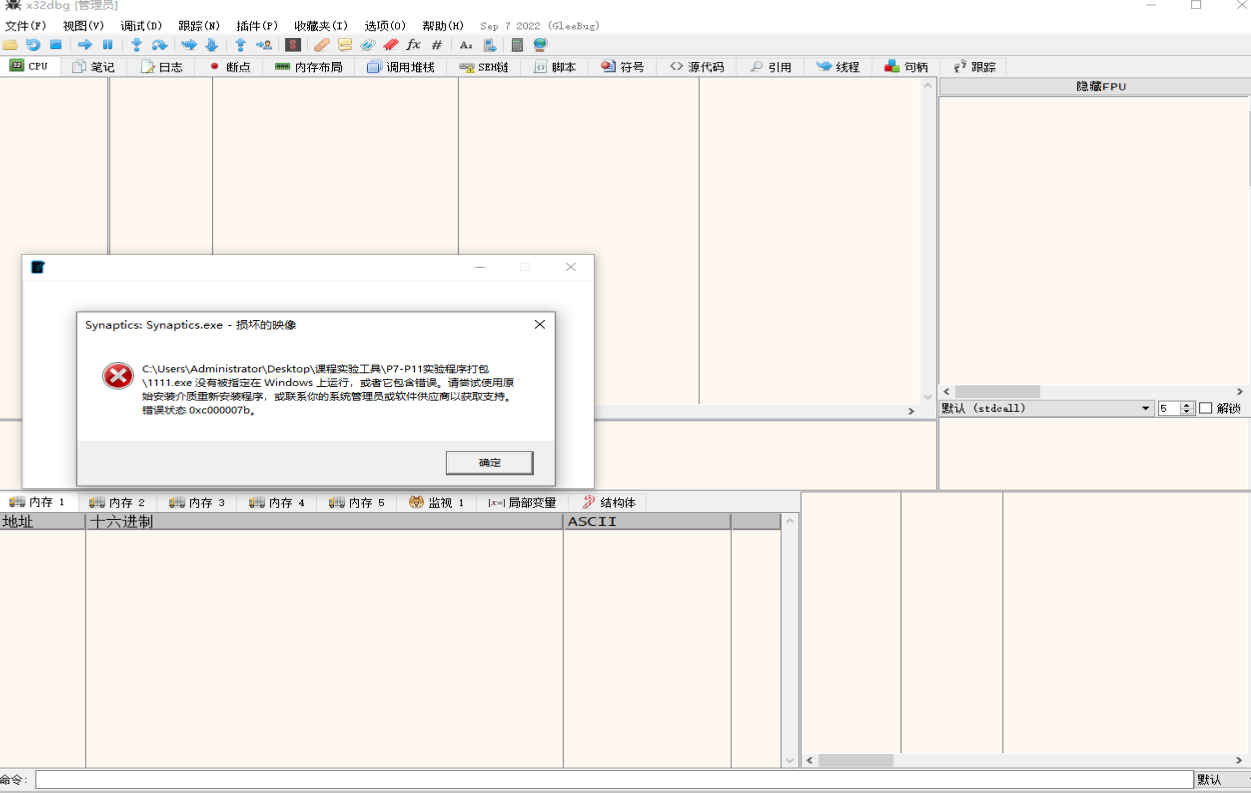Click the patches bandage icon

[321, 45]
